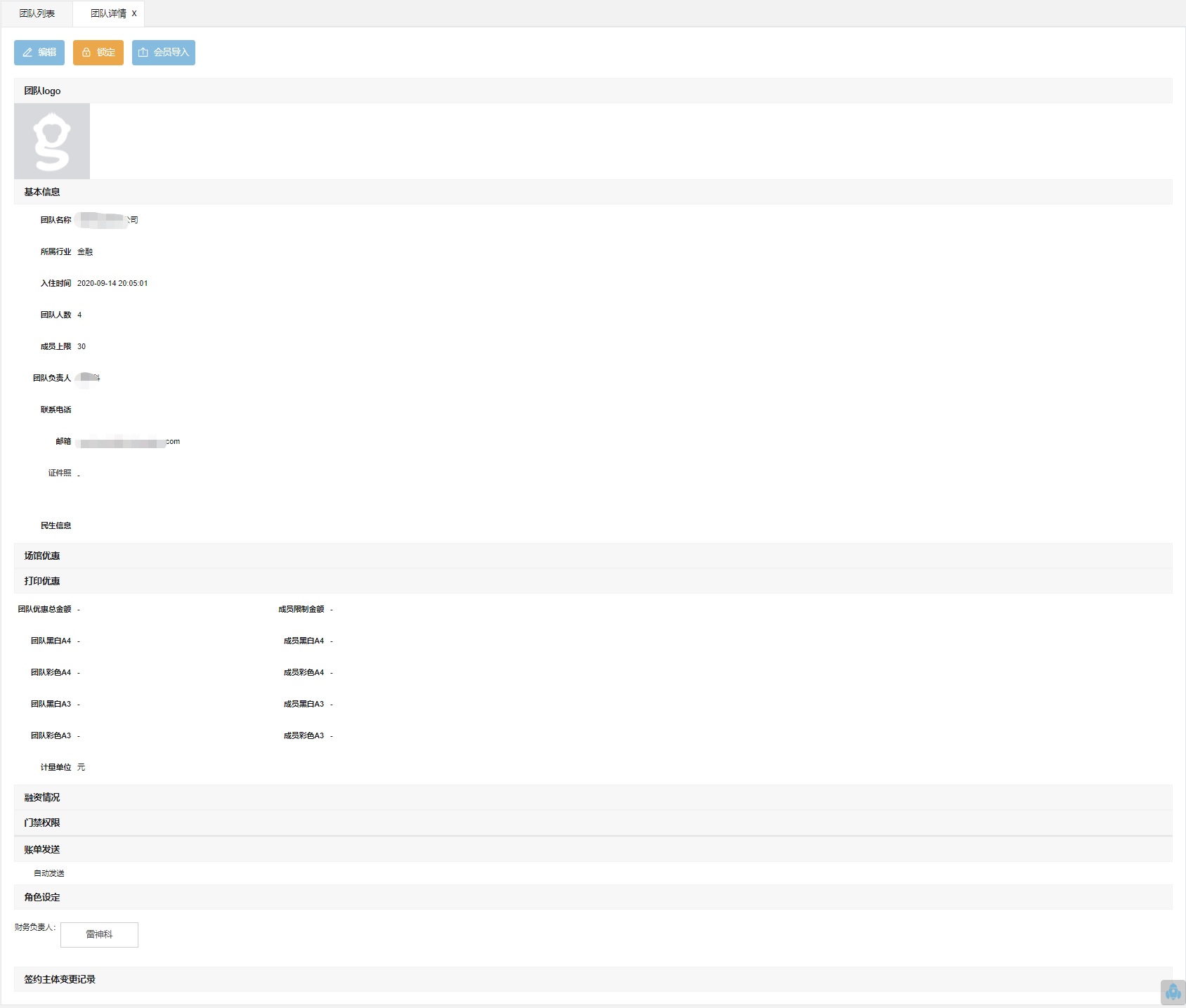Screen dimensions: 1186x1008
Task: Expand the 融资情况 section
Action: (42, 797)
